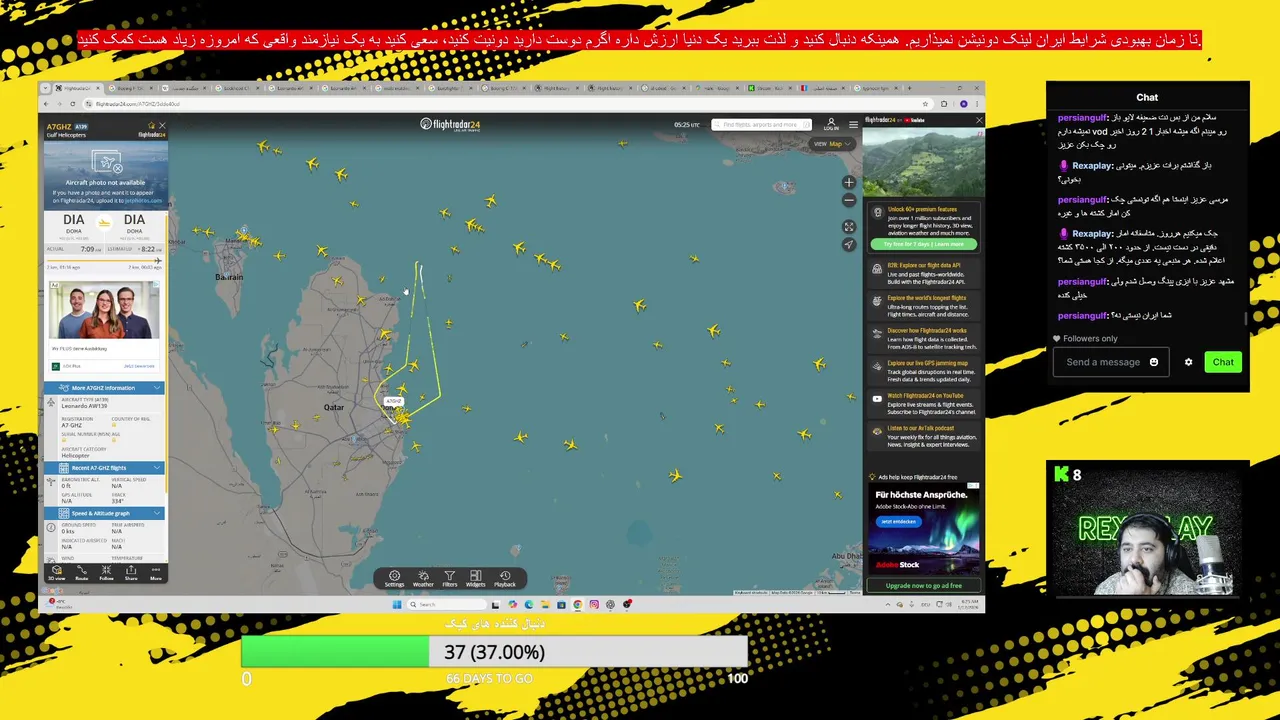Click Find flights, airports search field

(x=761, y=125)
